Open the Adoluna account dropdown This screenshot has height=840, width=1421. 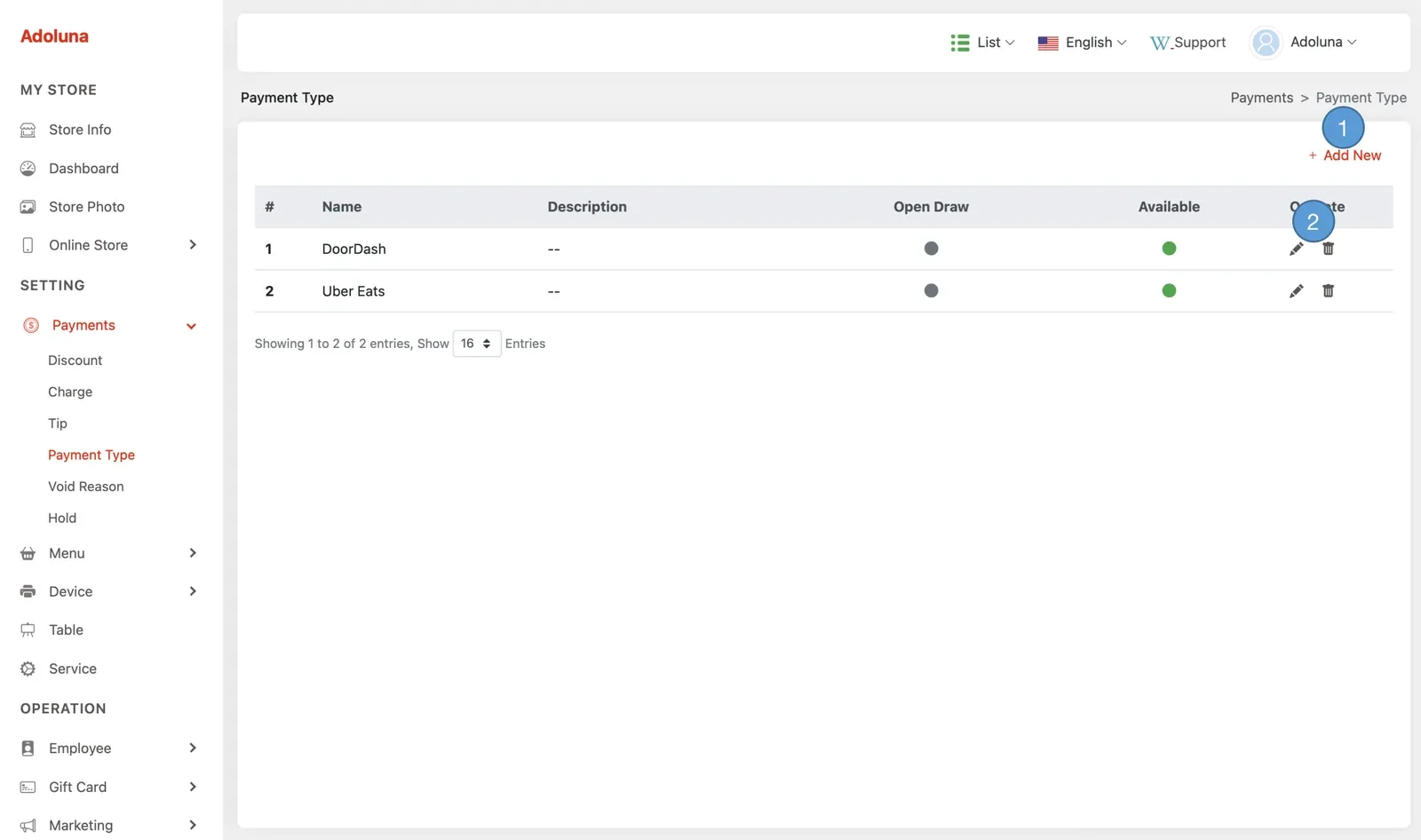[x=1323, y=43]
